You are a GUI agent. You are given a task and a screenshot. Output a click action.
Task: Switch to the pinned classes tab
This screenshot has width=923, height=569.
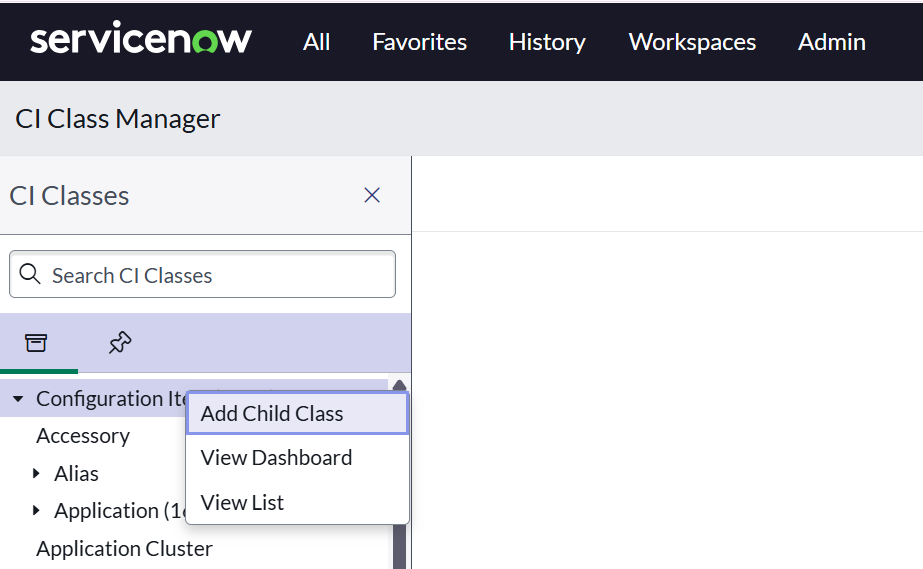coord(120,342)
